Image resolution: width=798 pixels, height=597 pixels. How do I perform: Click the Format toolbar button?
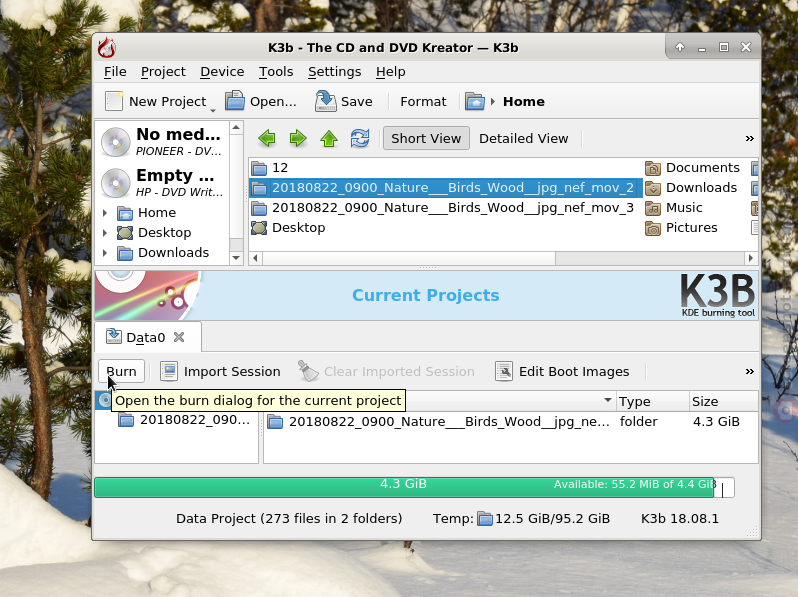tap(423, 101)
